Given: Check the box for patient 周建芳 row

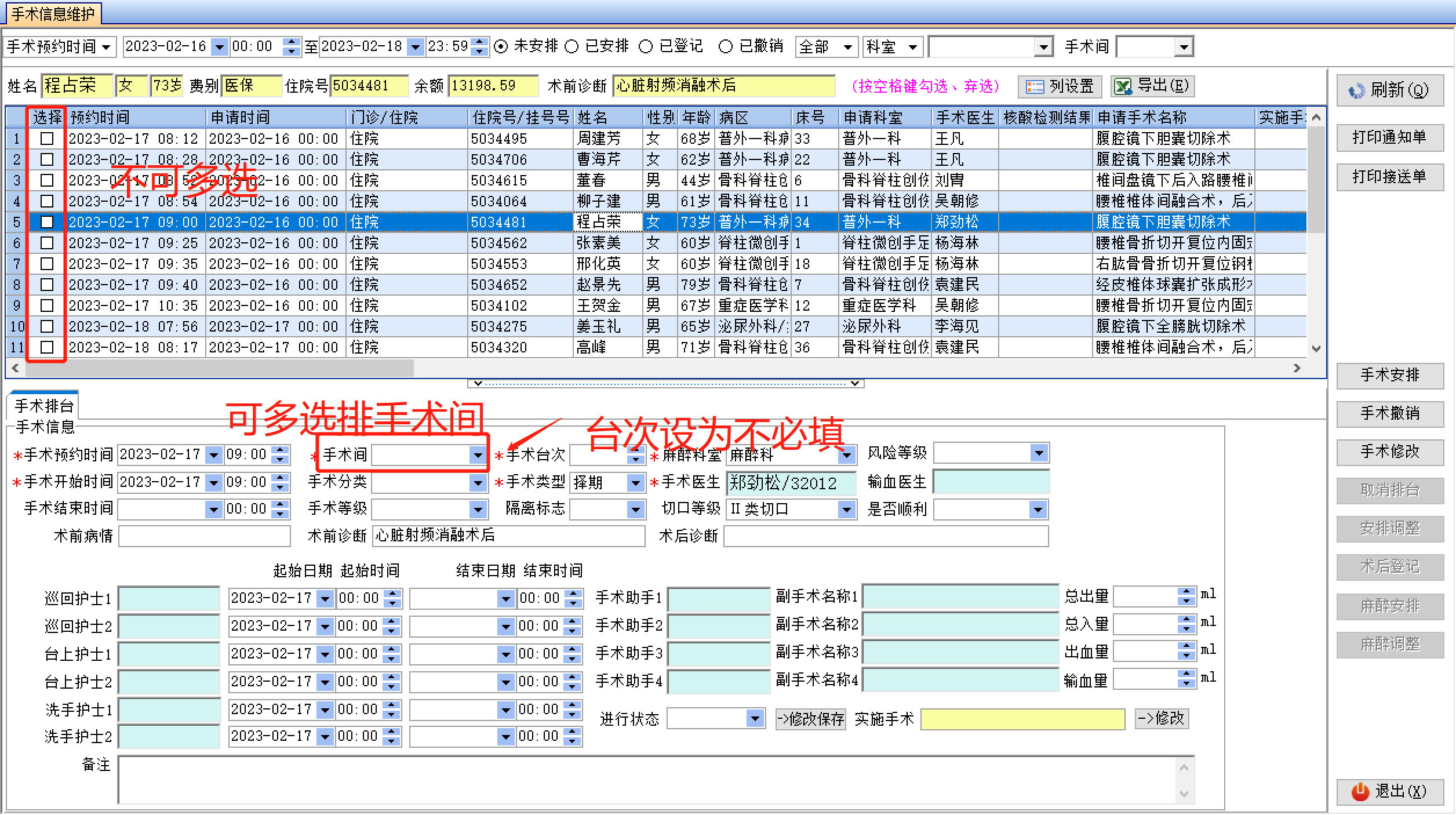Looking at the screenshot, I should (x=47, y=139).
